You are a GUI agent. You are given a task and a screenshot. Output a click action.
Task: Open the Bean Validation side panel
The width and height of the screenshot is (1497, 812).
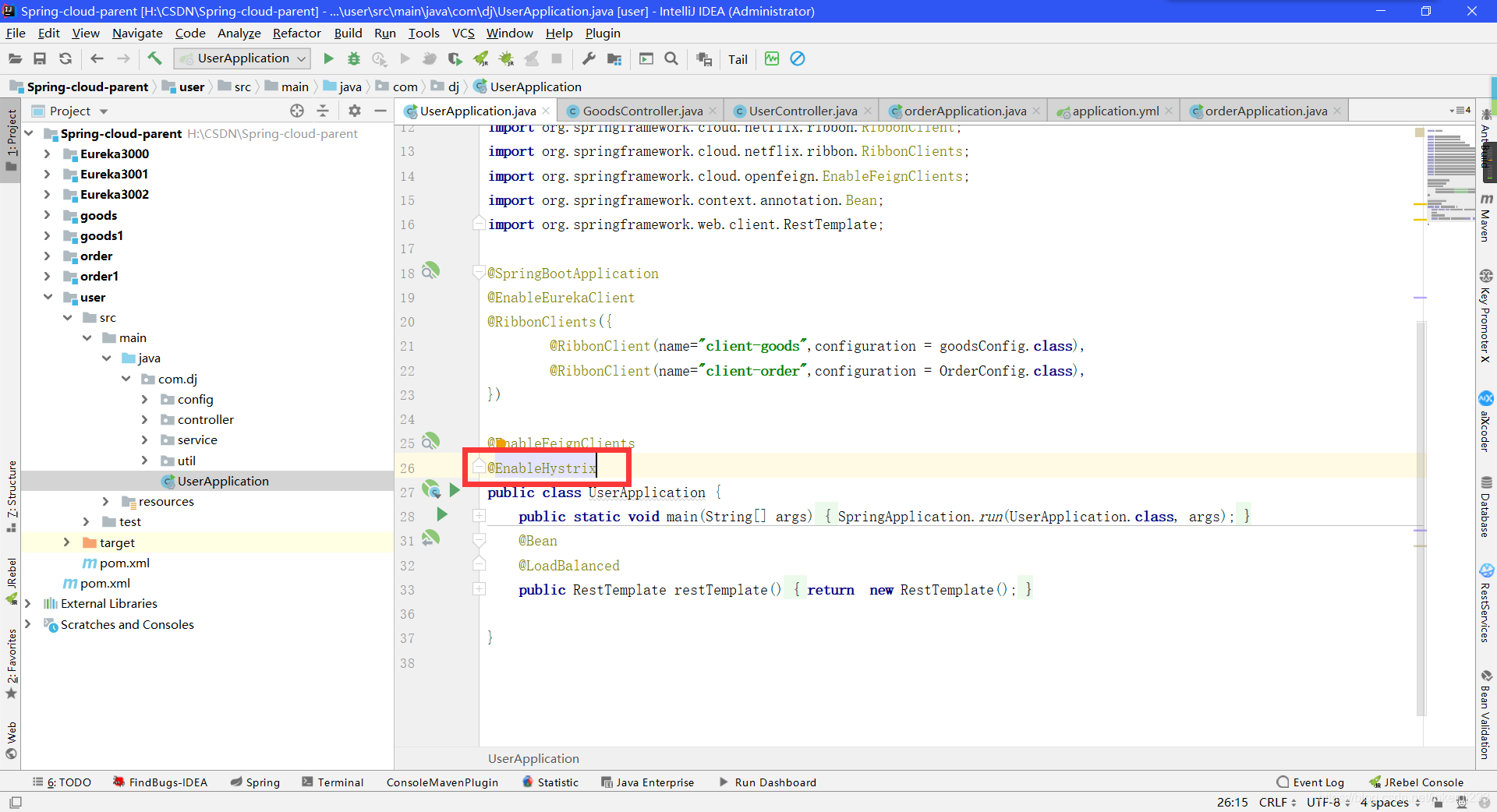pos(1486,714)
